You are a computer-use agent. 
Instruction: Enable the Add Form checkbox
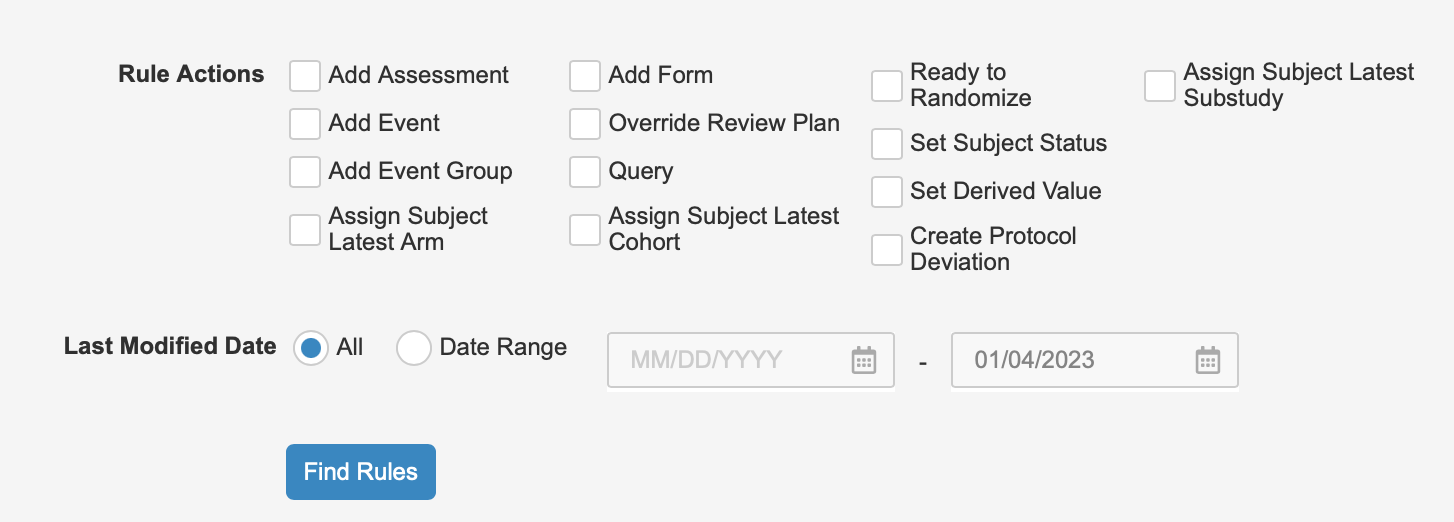[585, 76]
